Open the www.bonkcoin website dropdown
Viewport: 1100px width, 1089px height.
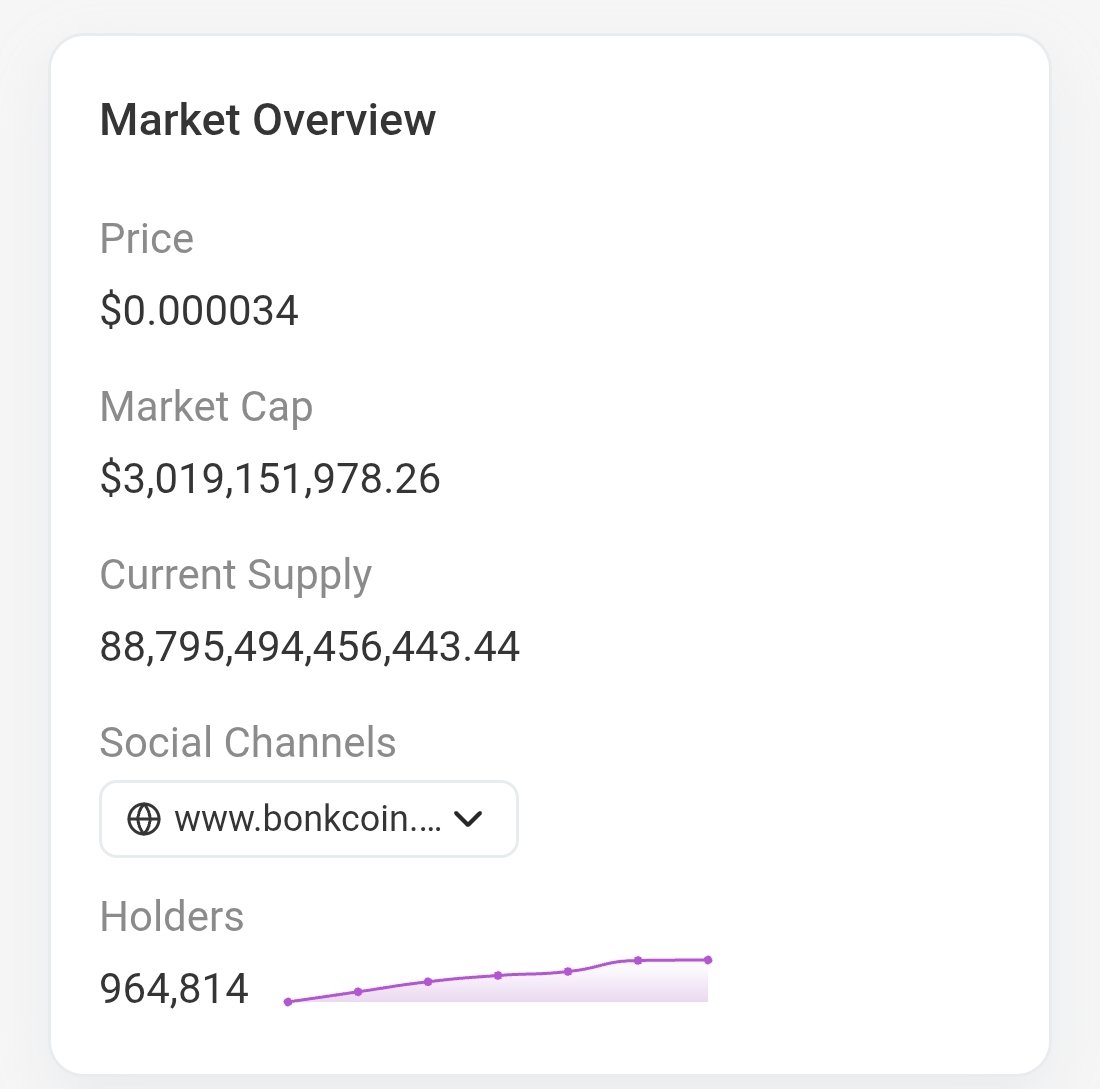[309, 819]
